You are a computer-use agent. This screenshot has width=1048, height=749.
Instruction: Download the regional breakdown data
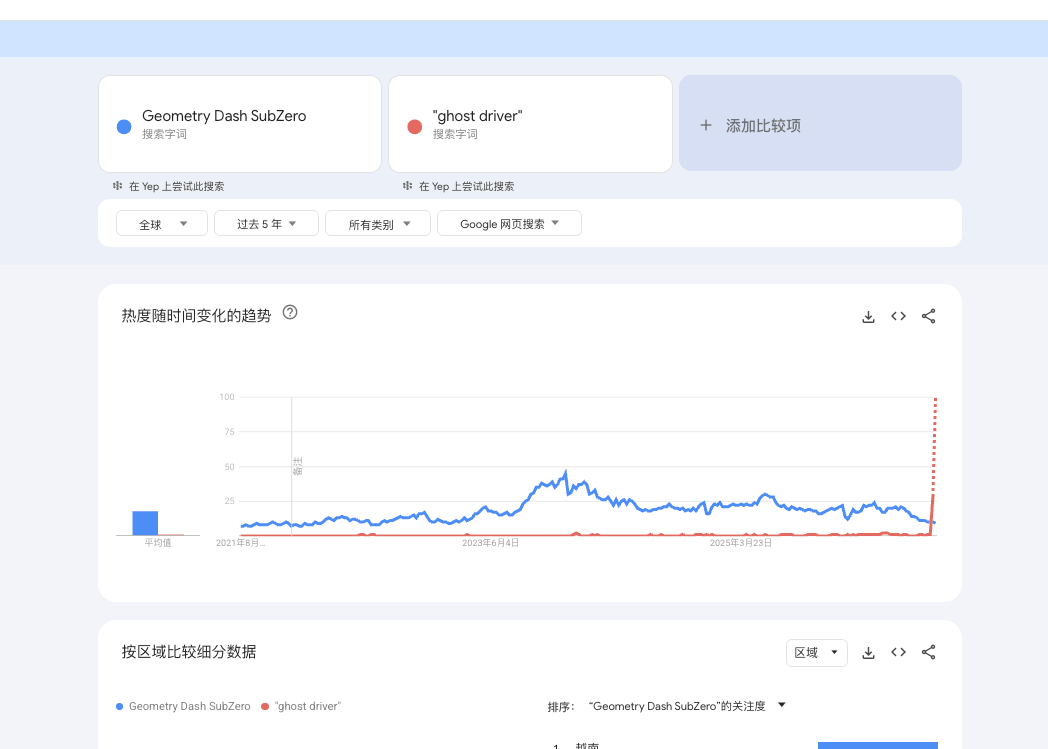tap(868, 653)
